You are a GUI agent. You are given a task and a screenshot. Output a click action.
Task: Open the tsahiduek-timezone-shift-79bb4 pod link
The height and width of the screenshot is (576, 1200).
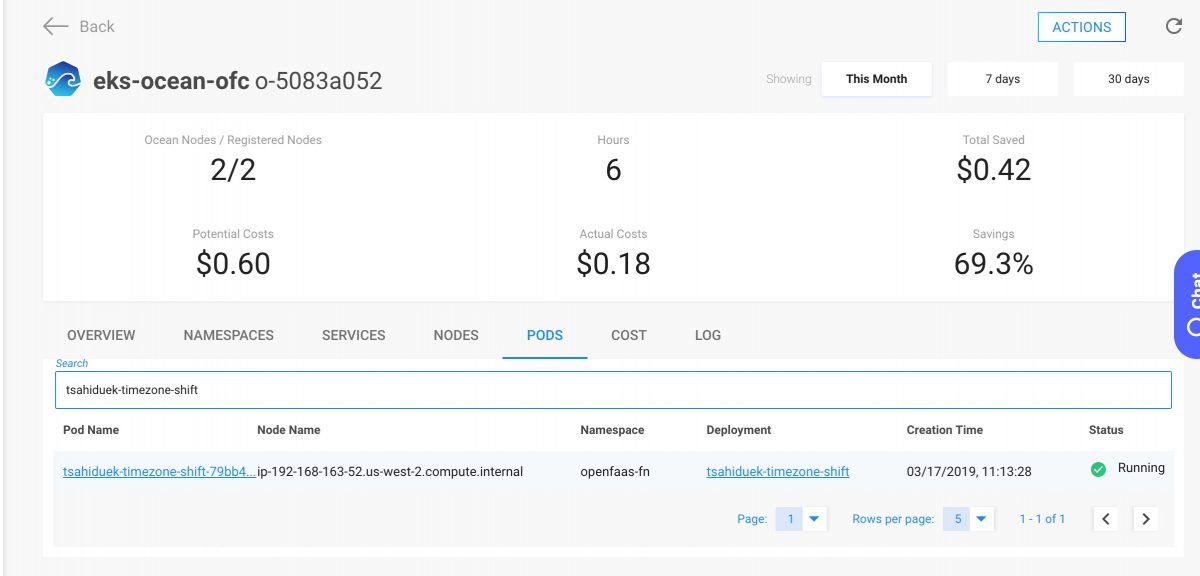point(158,472)
